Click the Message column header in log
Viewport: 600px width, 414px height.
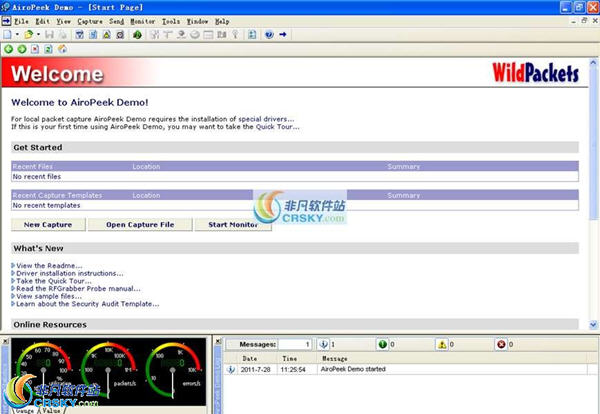click(452, 359)
